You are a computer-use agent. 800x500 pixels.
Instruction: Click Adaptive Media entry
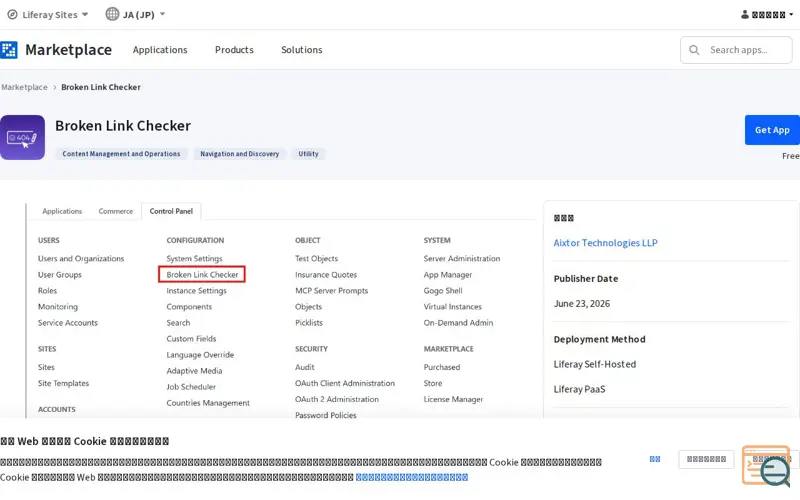click(x=194, y=371)
